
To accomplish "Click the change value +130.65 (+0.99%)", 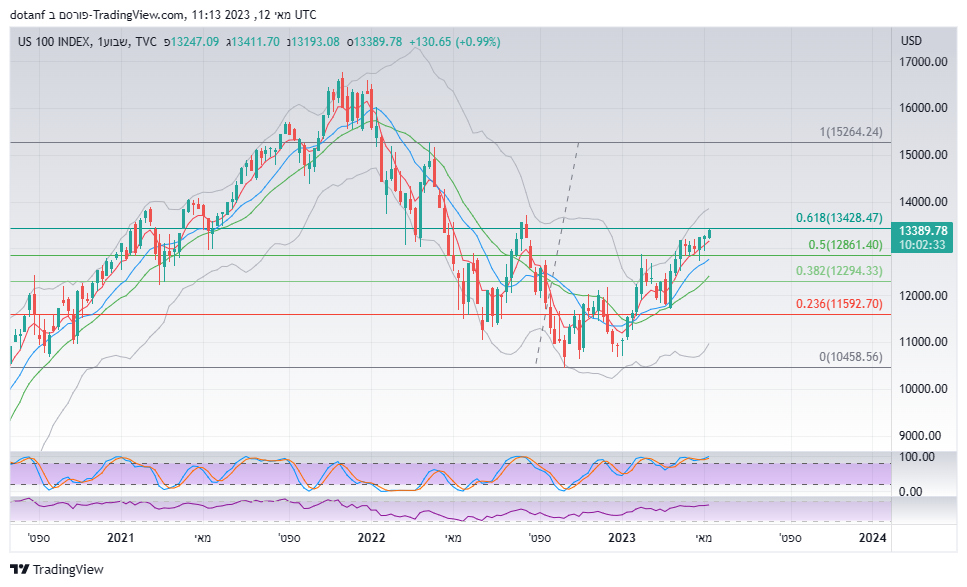I will click(x=455, y=42).
